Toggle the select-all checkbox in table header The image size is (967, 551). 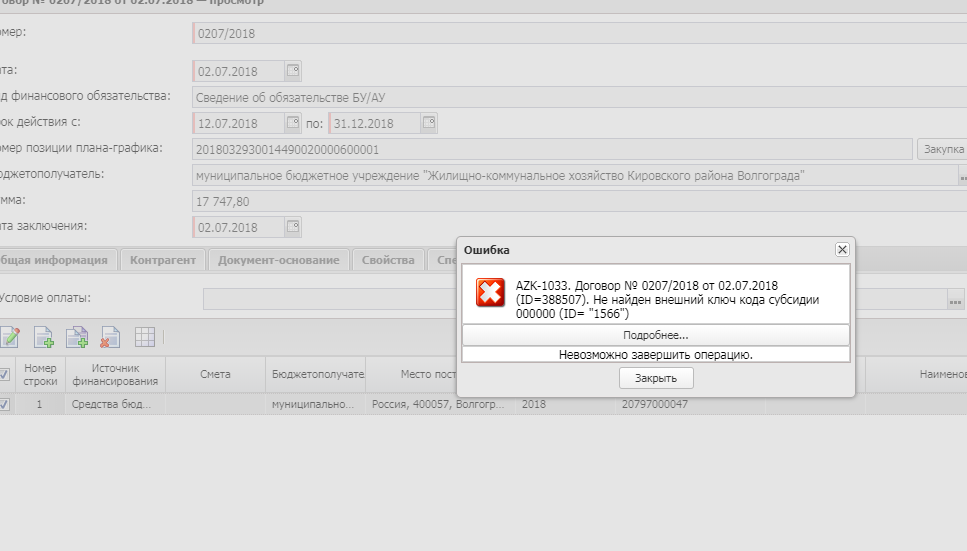[x=4, y=374]
